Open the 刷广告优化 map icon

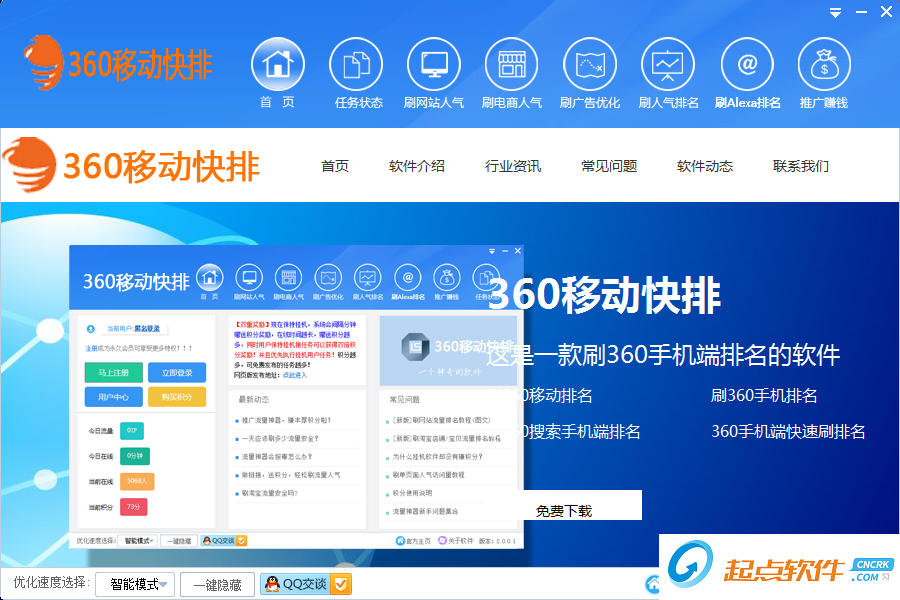(x=590, y=64)
